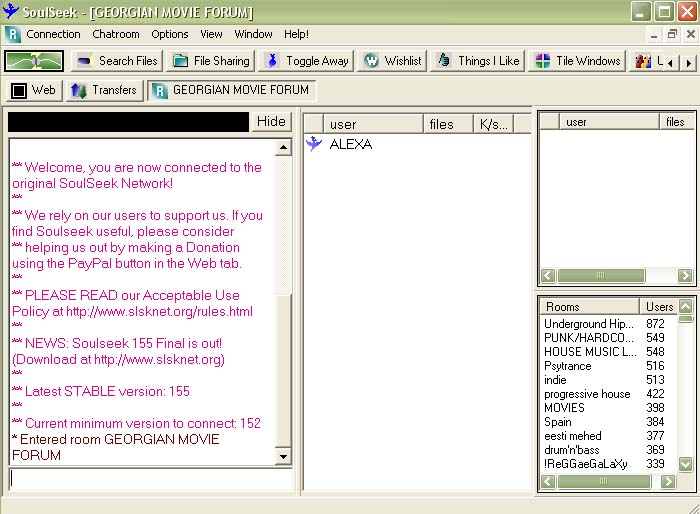700x514 pixels.
Task: Switch to the Transfers tab
Action: point(104,91)
